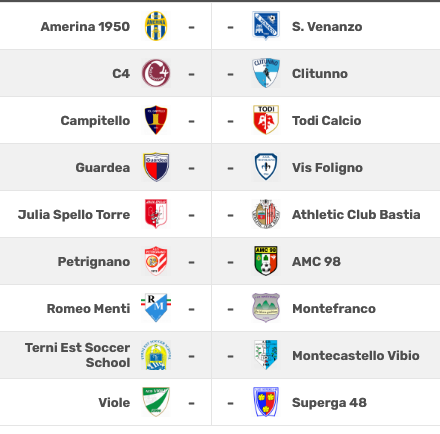Click the Julia Spello Torre crest
440x434 pixels.
point(156,214)
